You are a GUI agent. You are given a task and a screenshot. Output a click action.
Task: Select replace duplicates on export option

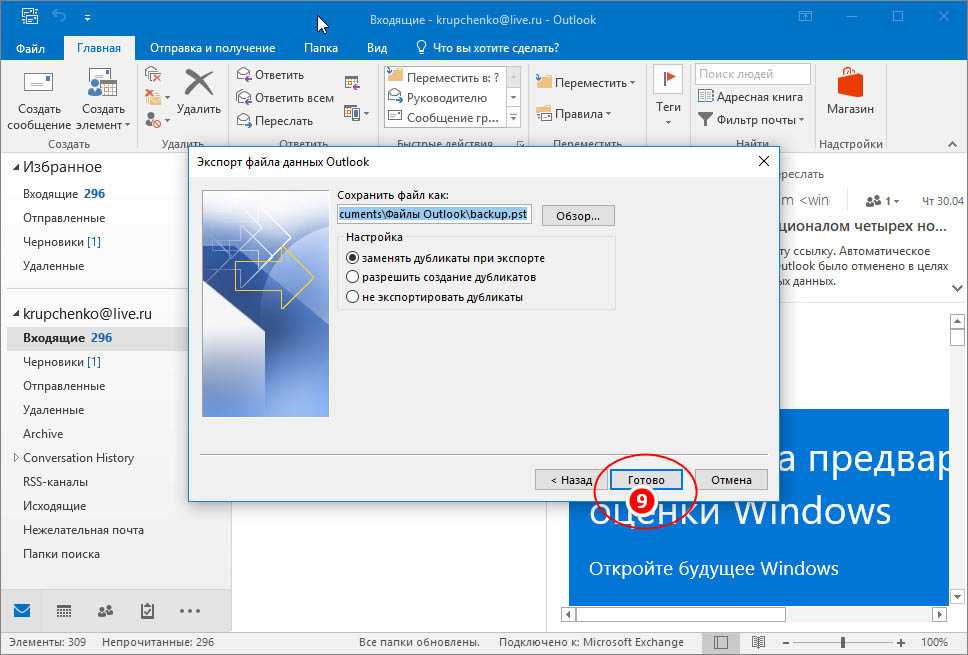pyautogui.click(x=352, y=258)
